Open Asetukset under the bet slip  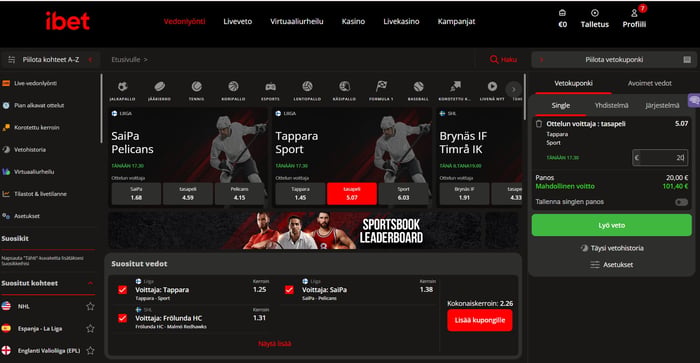[612, 264]
